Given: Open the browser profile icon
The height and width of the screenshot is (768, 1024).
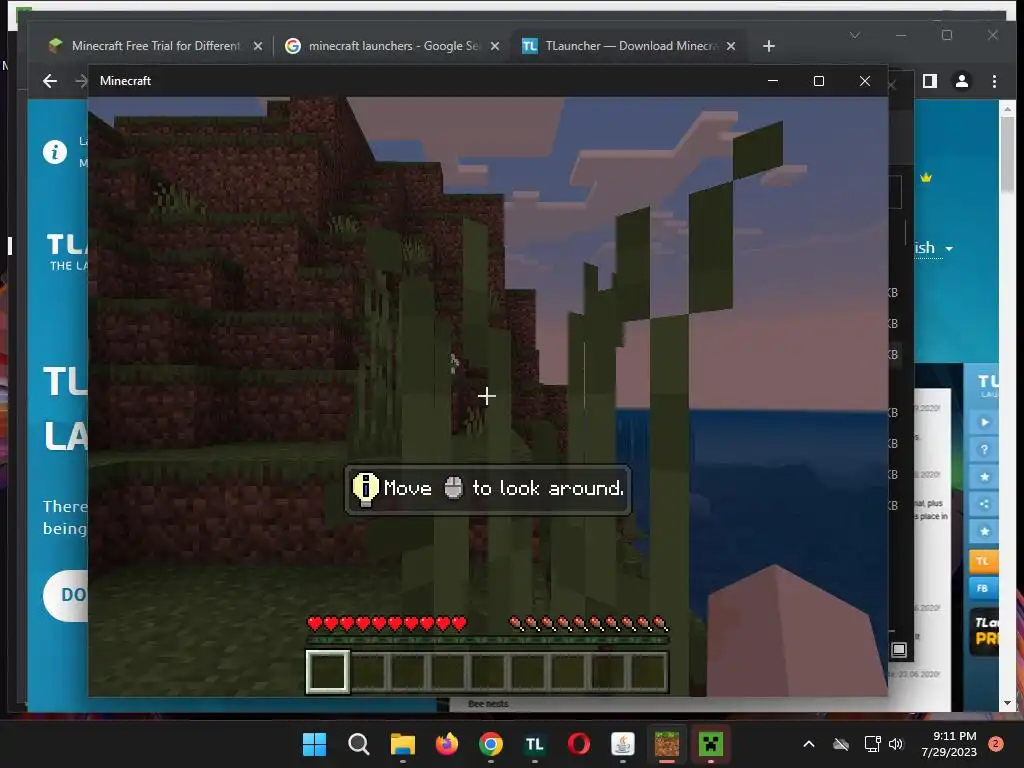Looking at the screenshot, I should [962, 81].
